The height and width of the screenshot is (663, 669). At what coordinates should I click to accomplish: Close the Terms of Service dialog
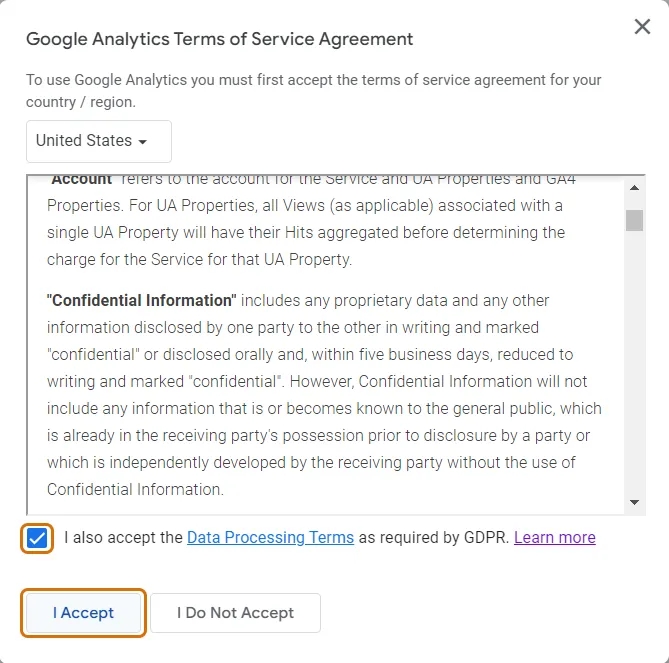642,26
